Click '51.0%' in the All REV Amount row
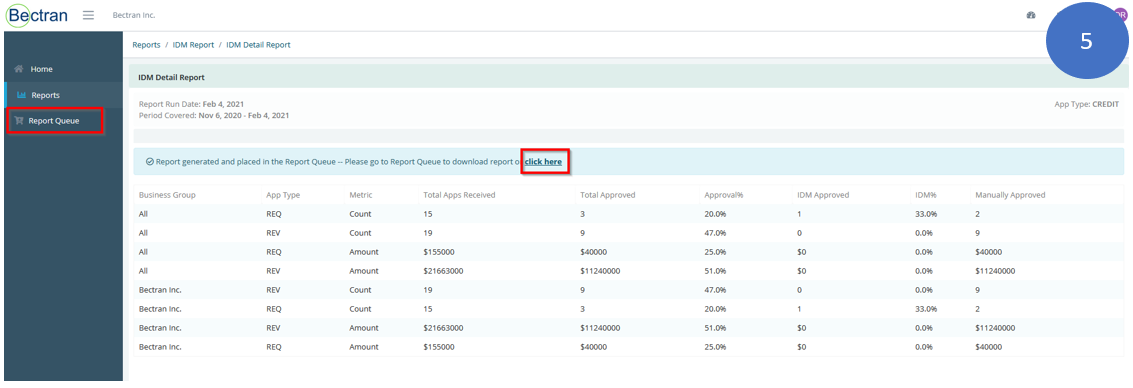 pyautogui.click(x=715, y=271)
